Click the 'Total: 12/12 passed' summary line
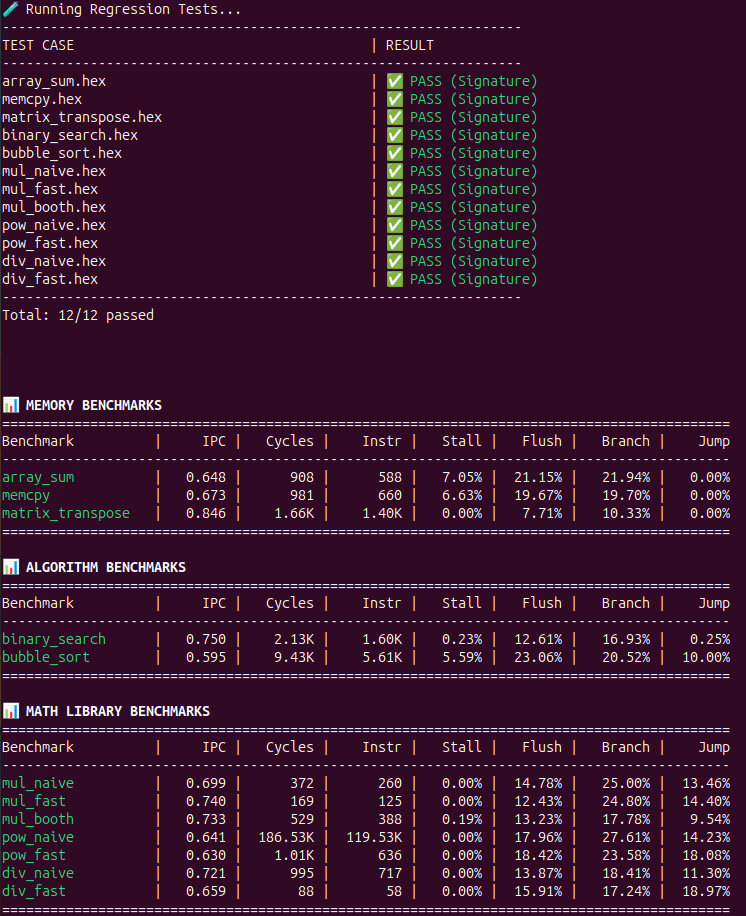This screenshot has height=916, width=746. (x=78, y=315)
